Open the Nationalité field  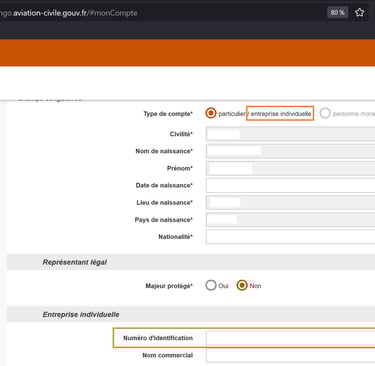click(x=290, y=237)
